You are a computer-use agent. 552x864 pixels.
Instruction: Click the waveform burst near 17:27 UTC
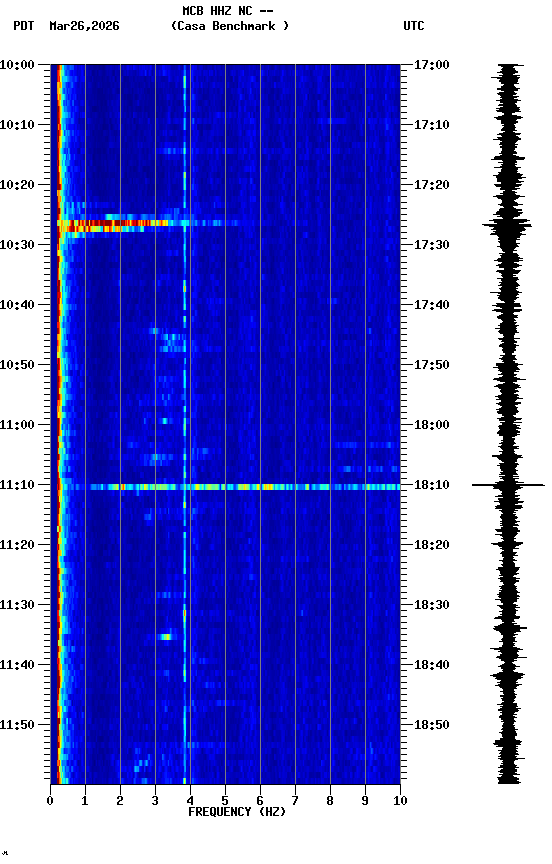coord(507,225)
